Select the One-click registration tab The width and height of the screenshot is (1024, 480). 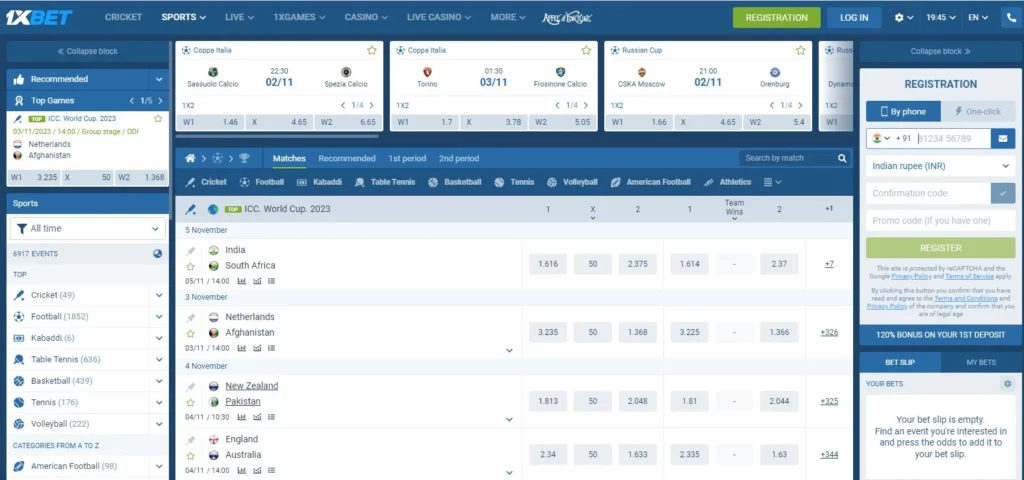(978, 112)
